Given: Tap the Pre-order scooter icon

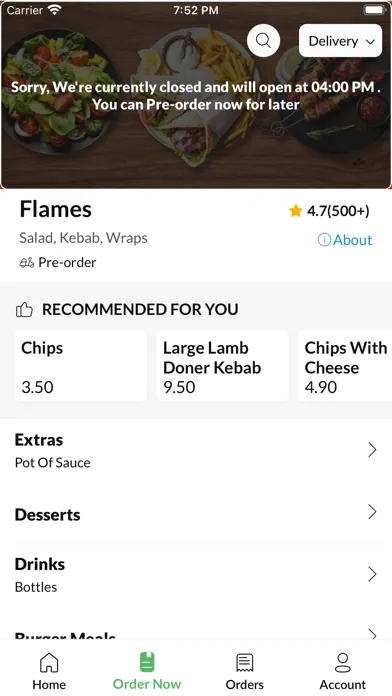Looking at the screenshot, I should click(x=27, y=263).
